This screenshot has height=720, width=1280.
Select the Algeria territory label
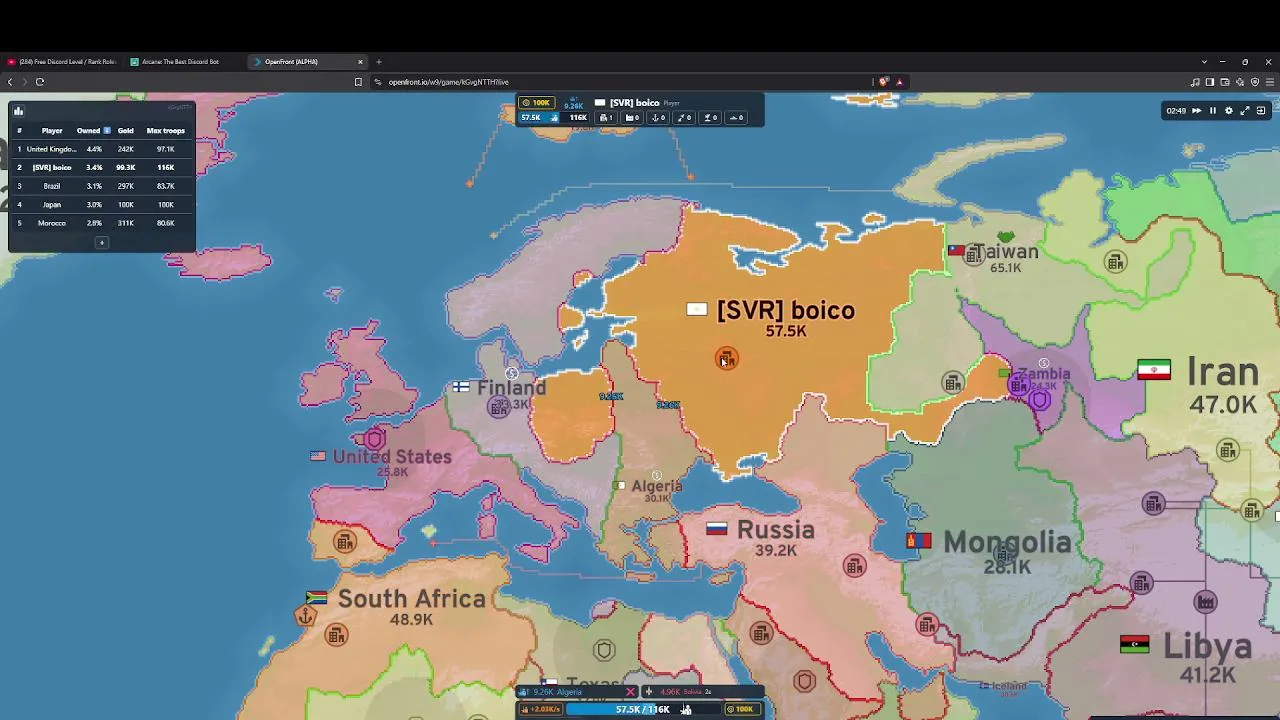[x=656, y=486]
